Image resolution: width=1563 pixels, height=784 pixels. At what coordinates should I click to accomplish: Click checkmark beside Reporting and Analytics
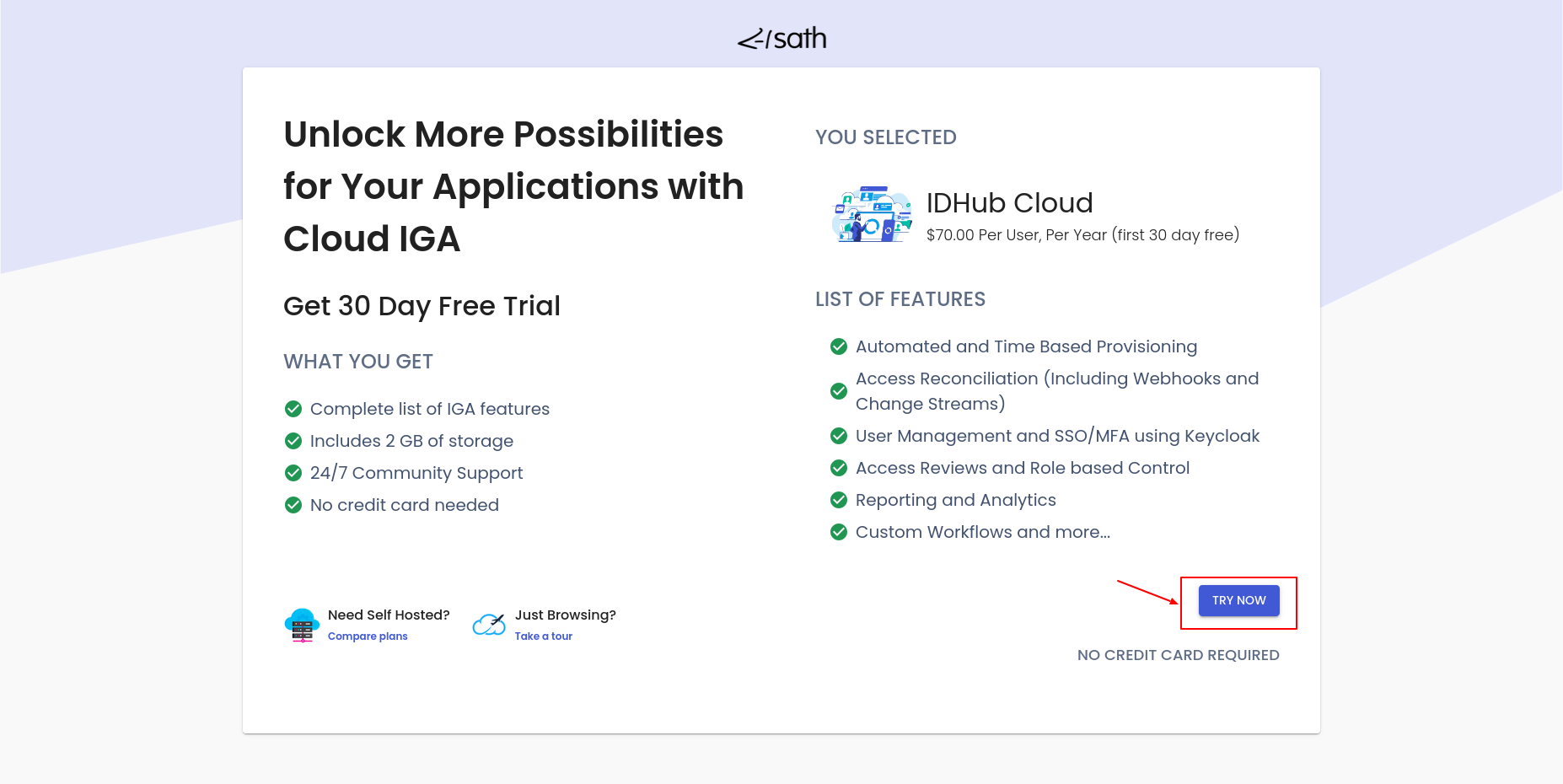pyautogui.click(x=839, y=500)
